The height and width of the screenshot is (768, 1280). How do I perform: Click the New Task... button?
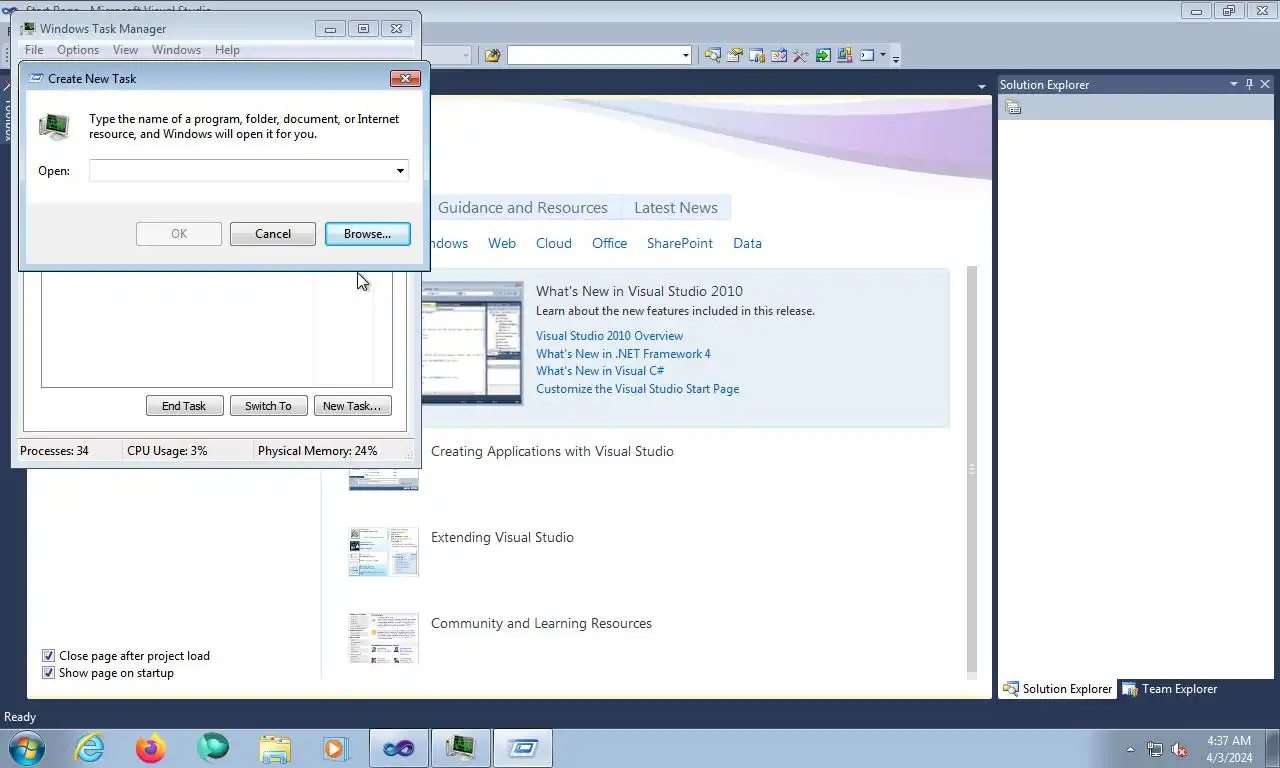[352, 406]
